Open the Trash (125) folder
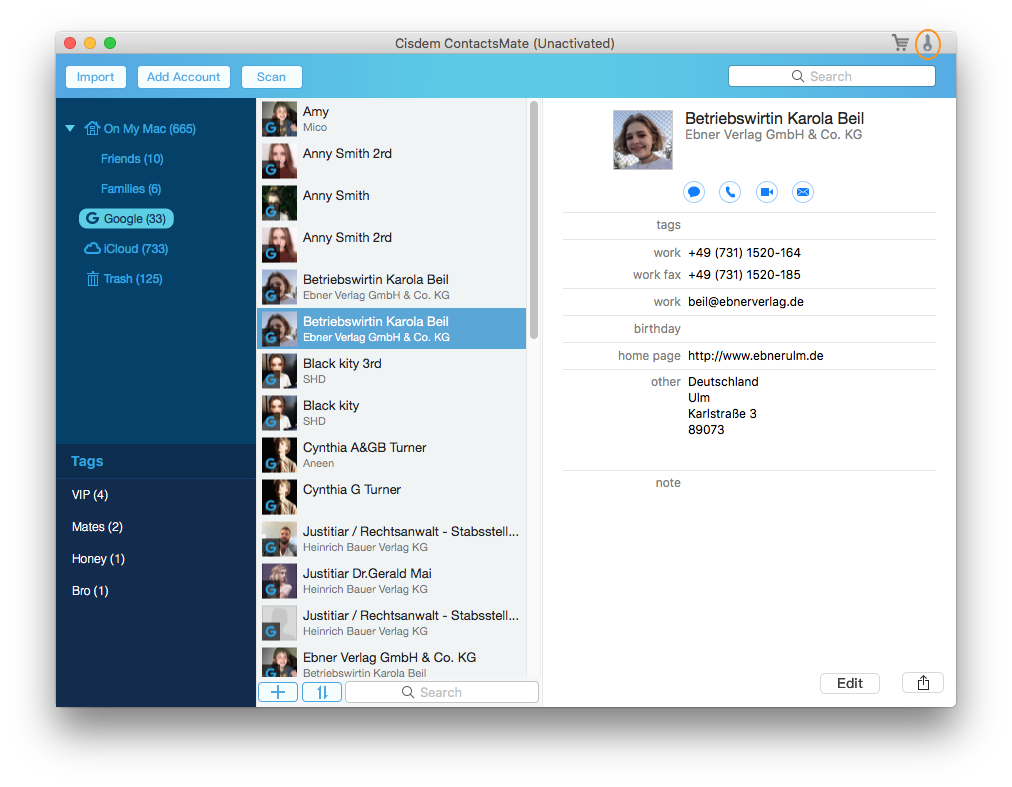 point(133,279)
